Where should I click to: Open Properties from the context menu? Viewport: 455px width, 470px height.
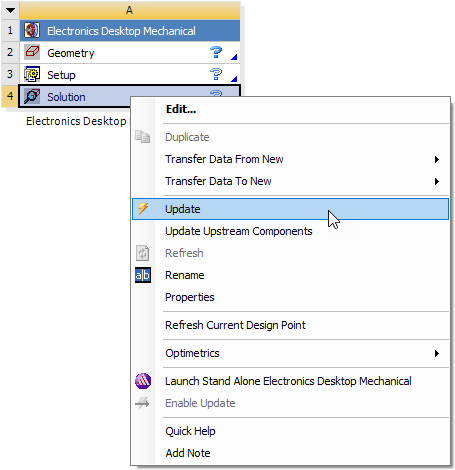190,297
